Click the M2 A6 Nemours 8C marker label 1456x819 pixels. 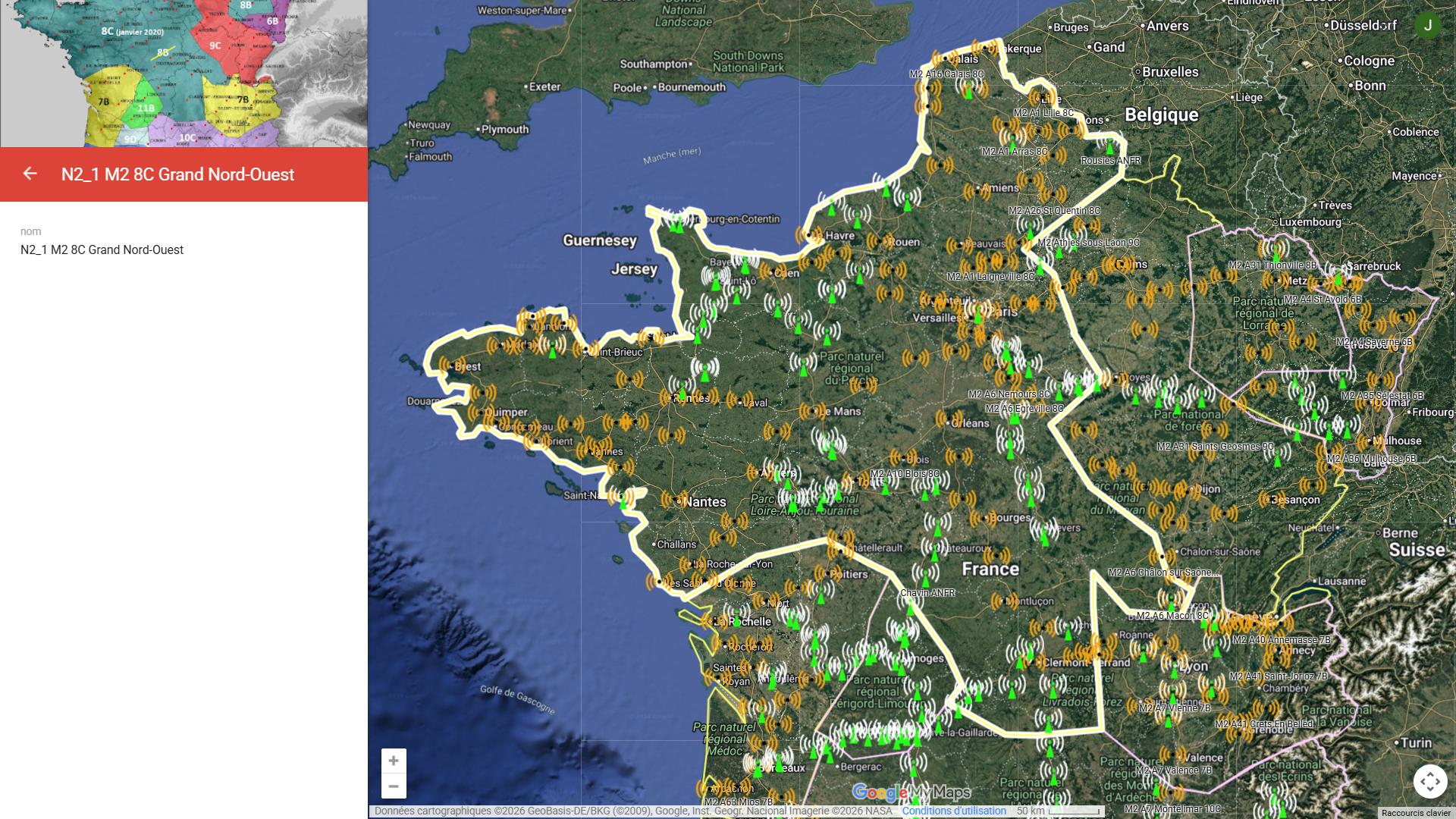[1009, 394]
